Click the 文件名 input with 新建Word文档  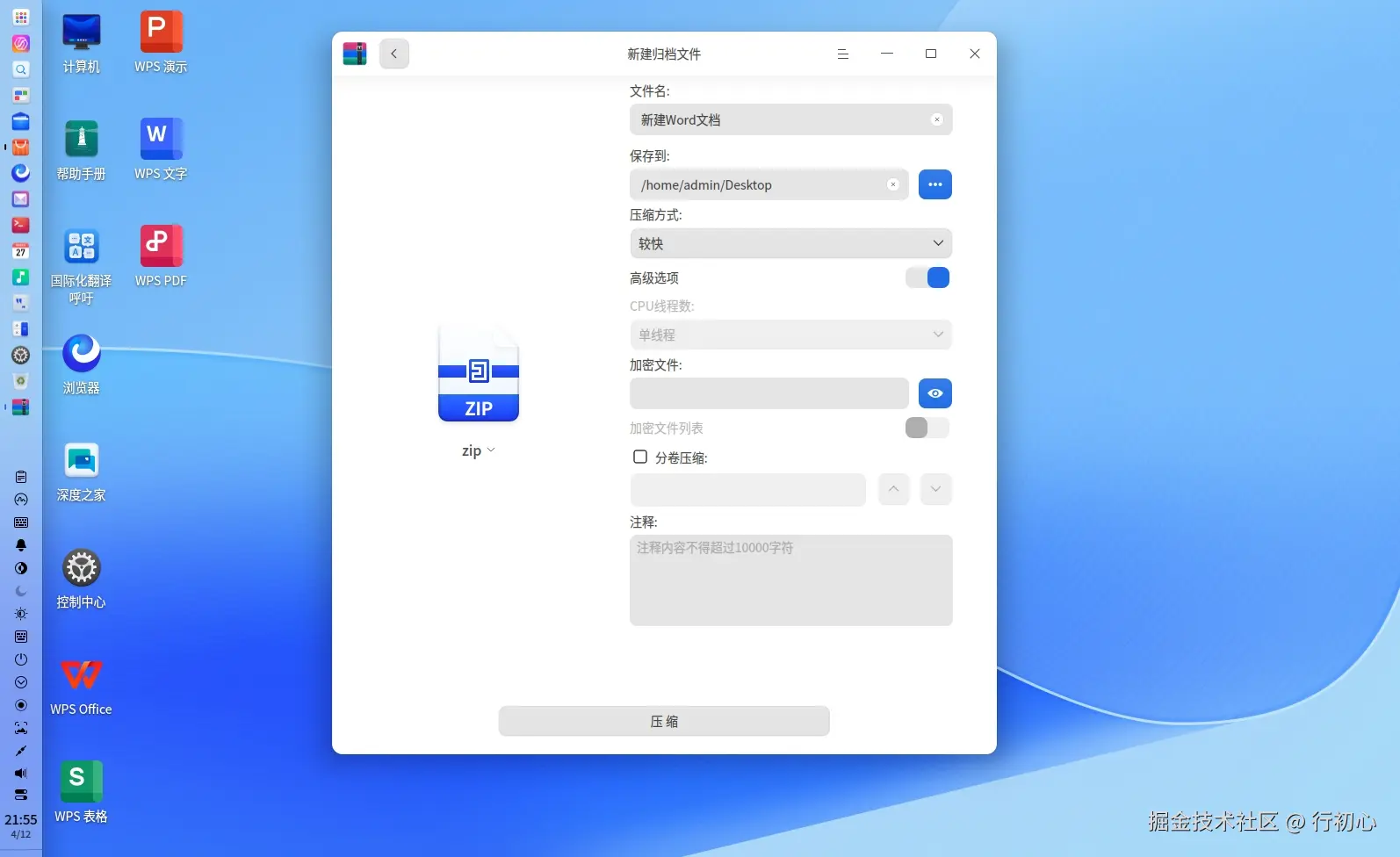[791, 119]
